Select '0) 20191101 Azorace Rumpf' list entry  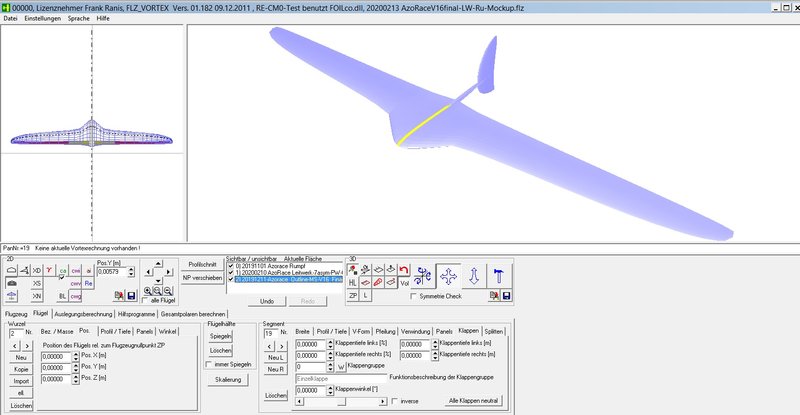284,265
